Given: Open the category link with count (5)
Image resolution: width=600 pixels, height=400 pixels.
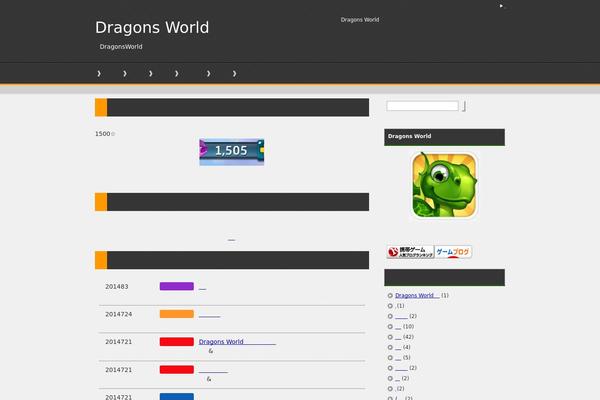Looking at the screenshot, I should 398,358.
